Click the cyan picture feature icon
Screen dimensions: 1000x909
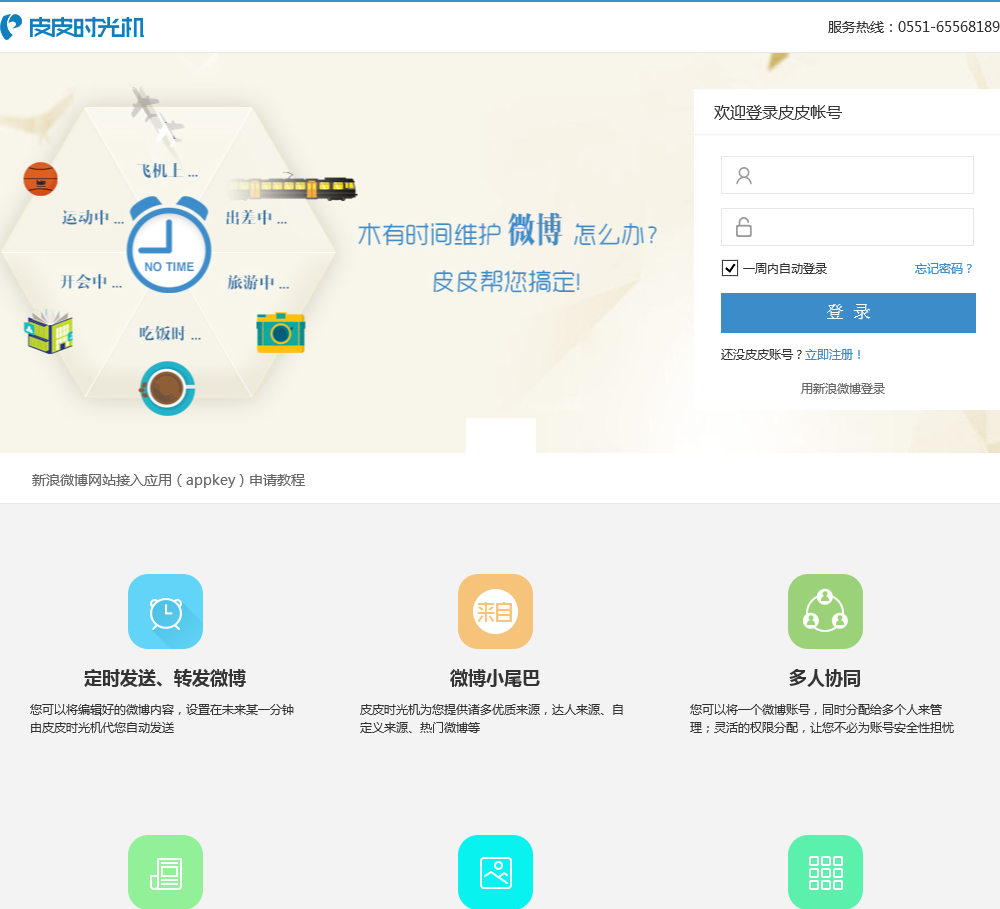pyautogui.click(x=496, y=872)
